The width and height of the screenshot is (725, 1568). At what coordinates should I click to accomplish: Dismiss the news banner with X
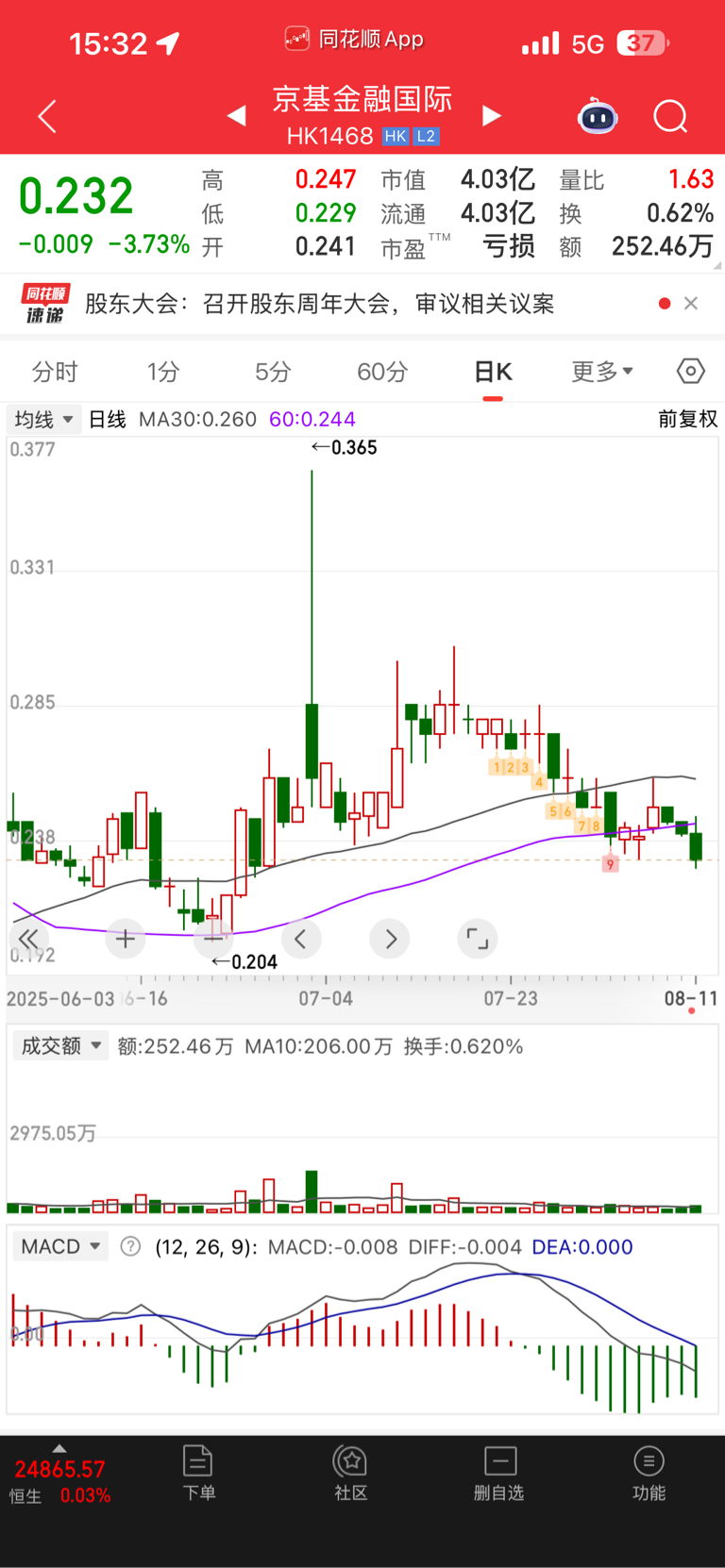(691, 304)
